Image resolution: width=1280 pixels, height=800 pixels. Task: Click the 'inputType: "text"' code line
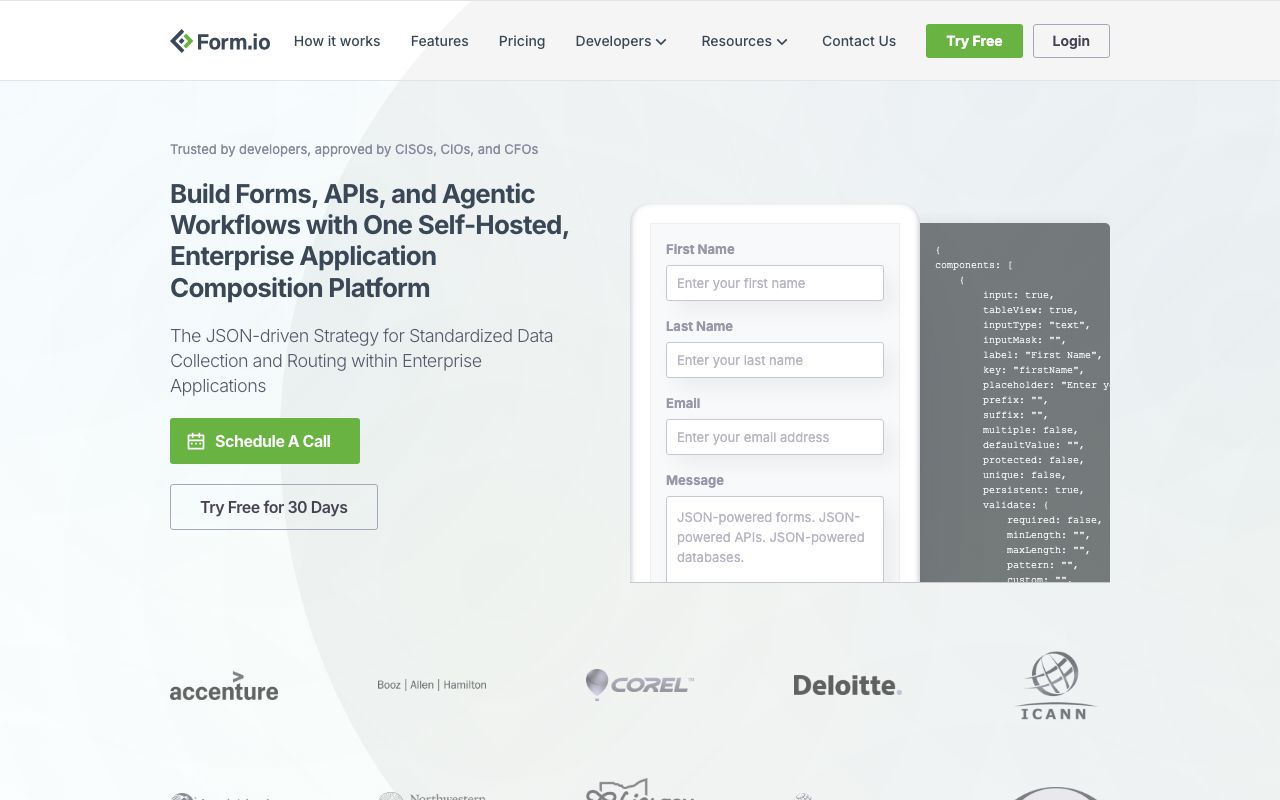(1036, 325)
